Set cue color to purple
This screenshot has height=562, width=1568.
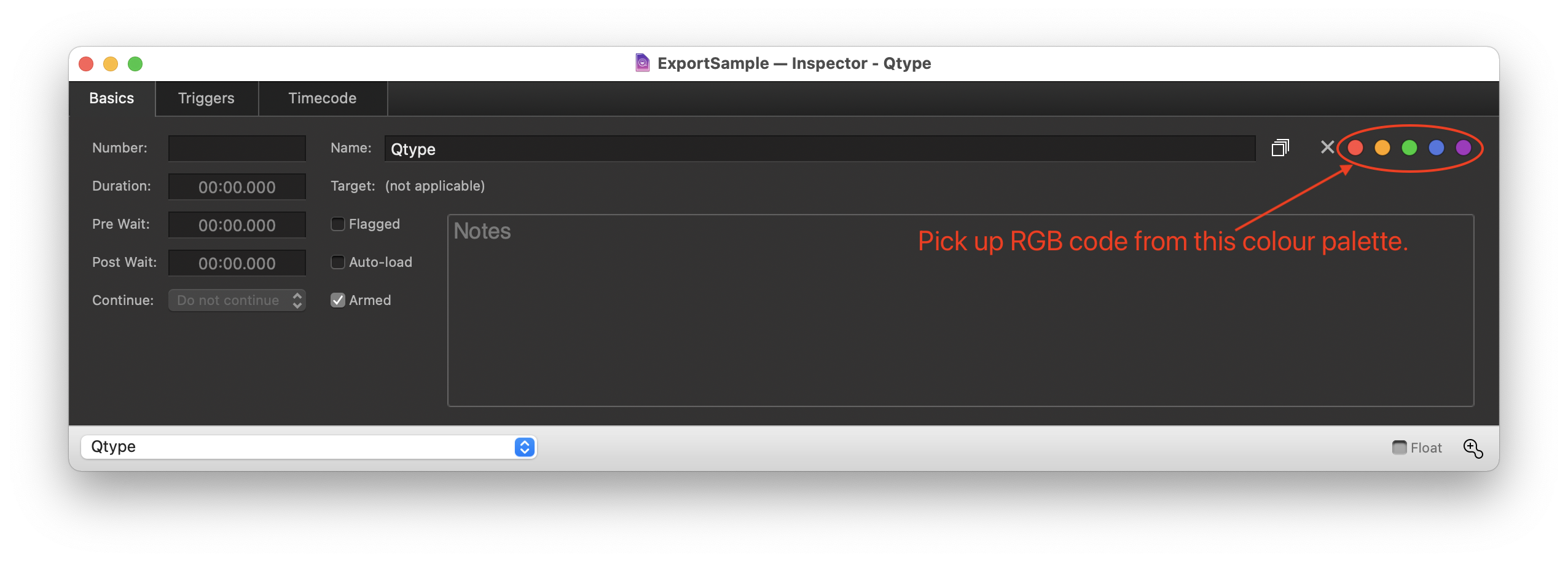click(1463, 147)
